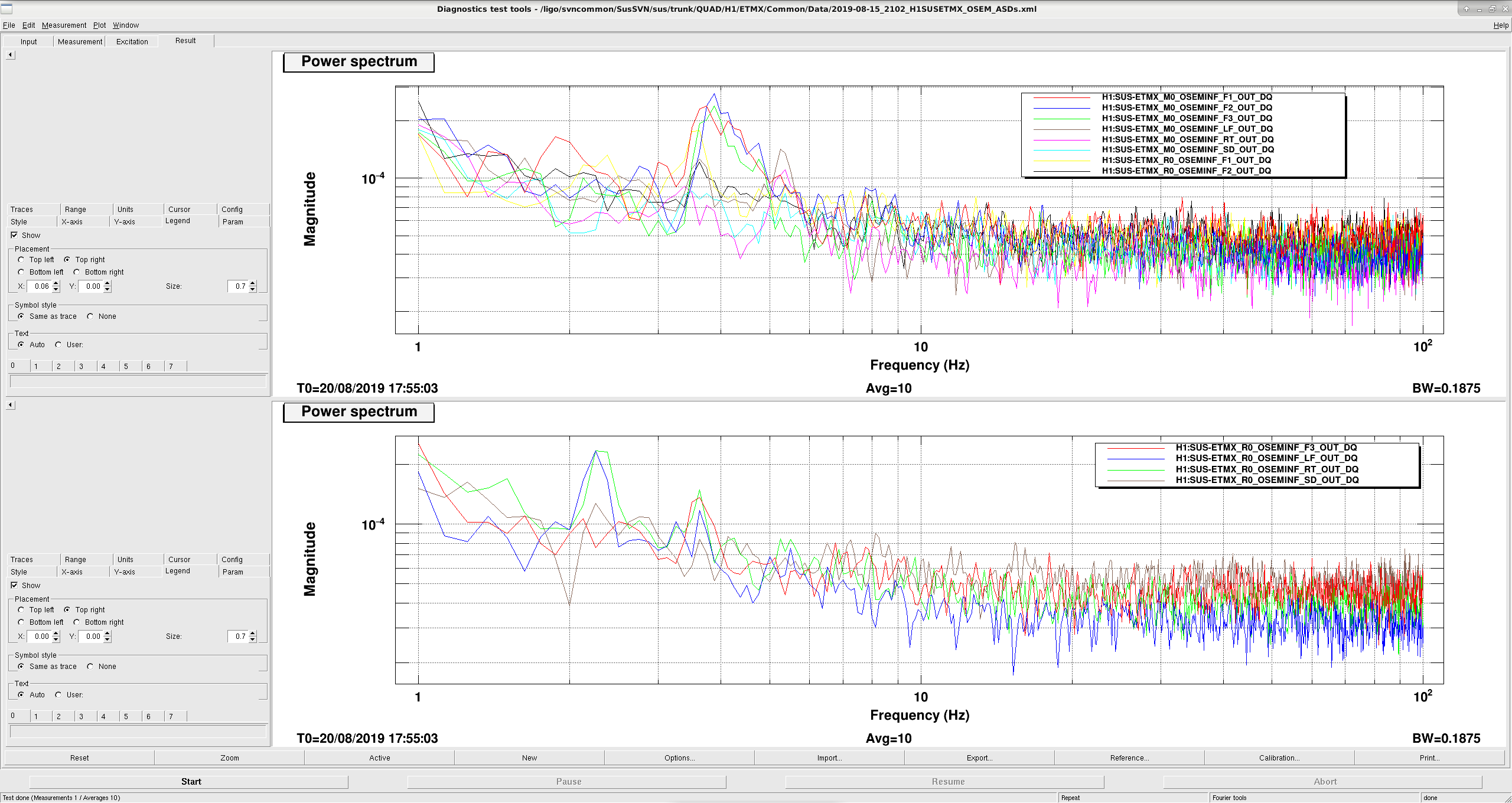Increase upper legend Size spinner
Screen dimensions: 1512x803
(x=253, y=283)
